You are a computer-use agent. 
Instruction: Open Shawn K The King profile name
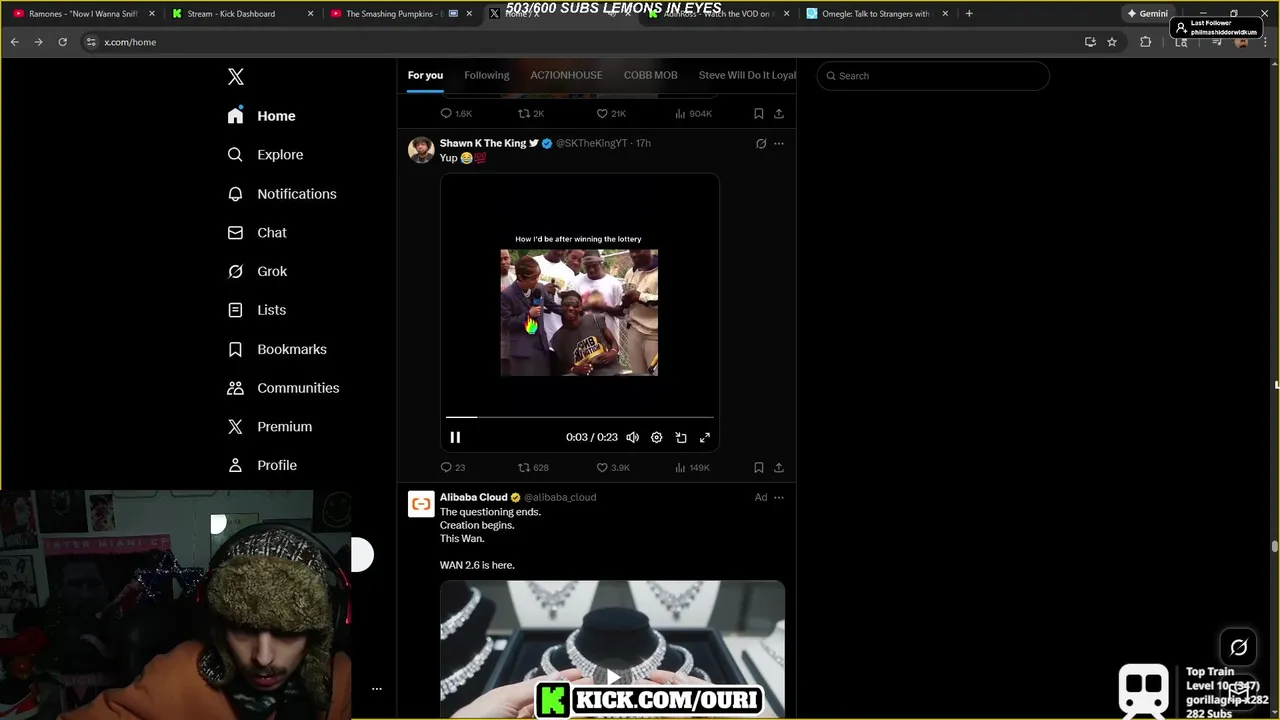pos(483,143)
